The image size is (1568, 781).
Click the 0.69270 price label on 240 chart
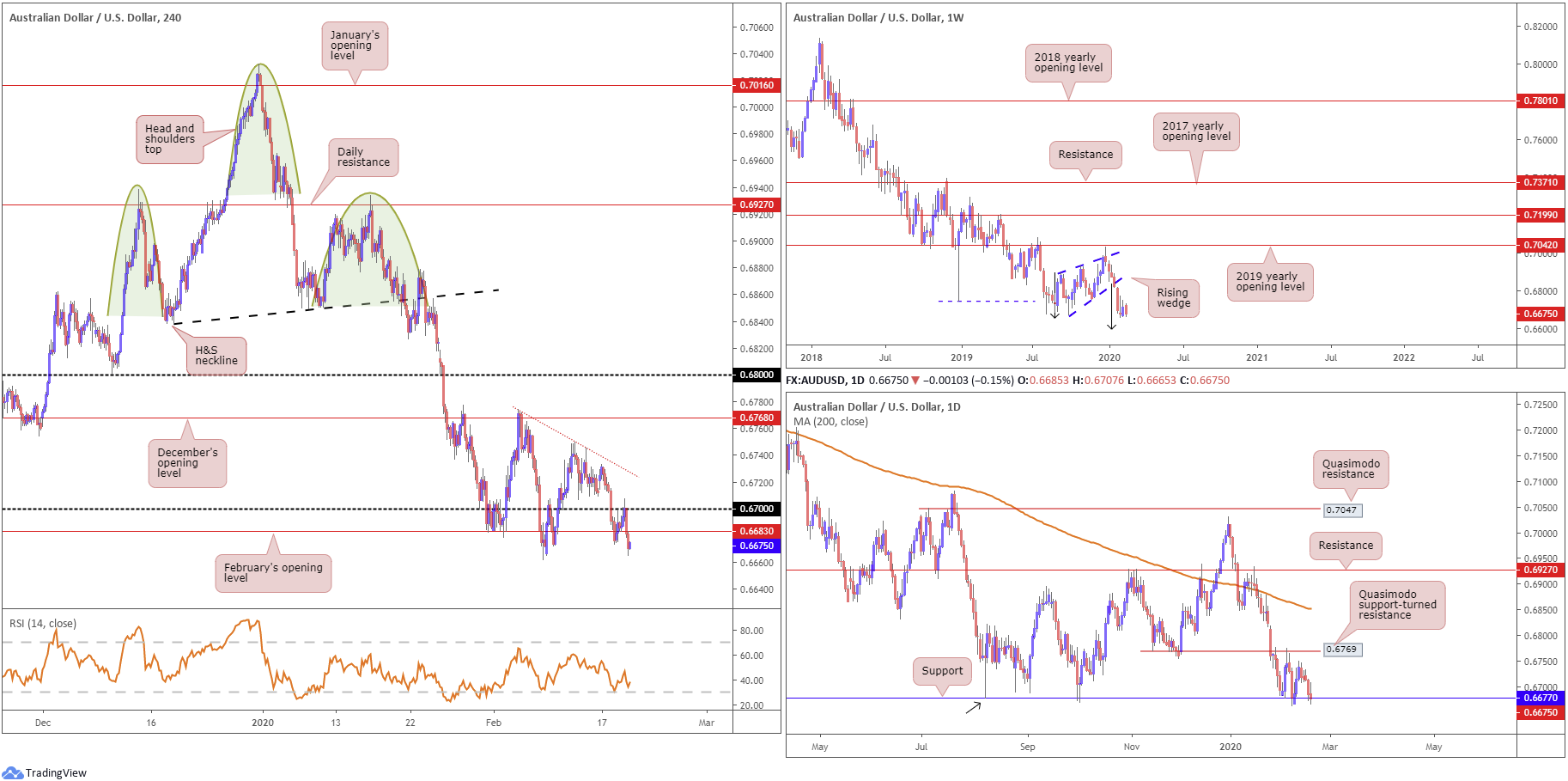click(757, 204)
